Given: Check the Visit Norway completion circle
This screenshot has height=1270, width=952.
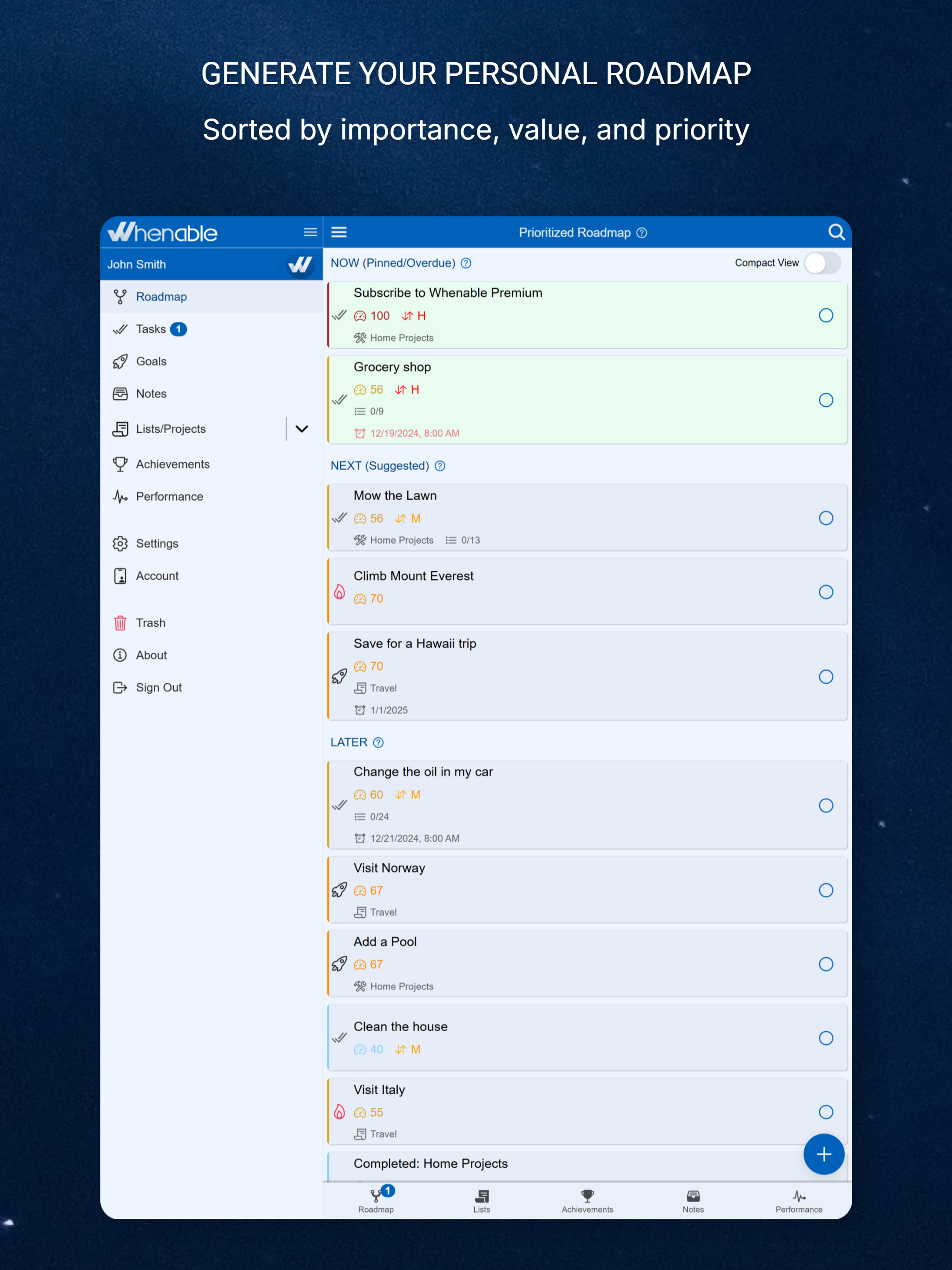Looking at the screenshot, I should (826, 890).
